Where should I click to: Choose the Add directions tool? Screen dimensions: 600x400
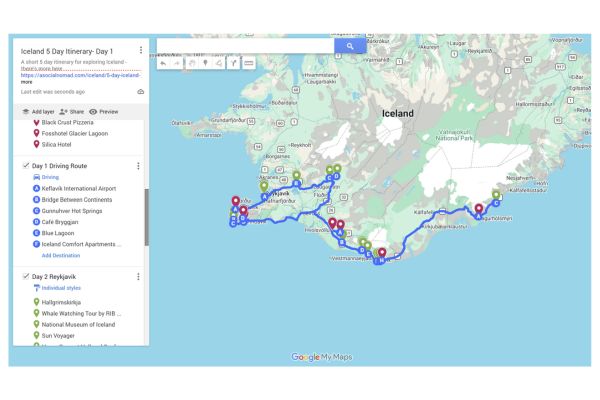coord(233,63)
